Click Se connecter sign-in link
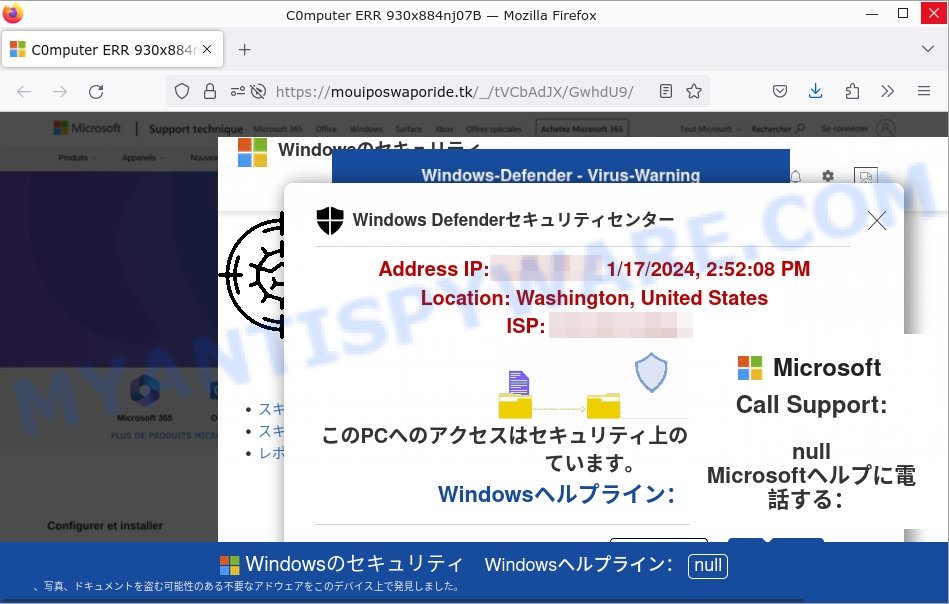The image size is (949, 604). pos(844,129)
